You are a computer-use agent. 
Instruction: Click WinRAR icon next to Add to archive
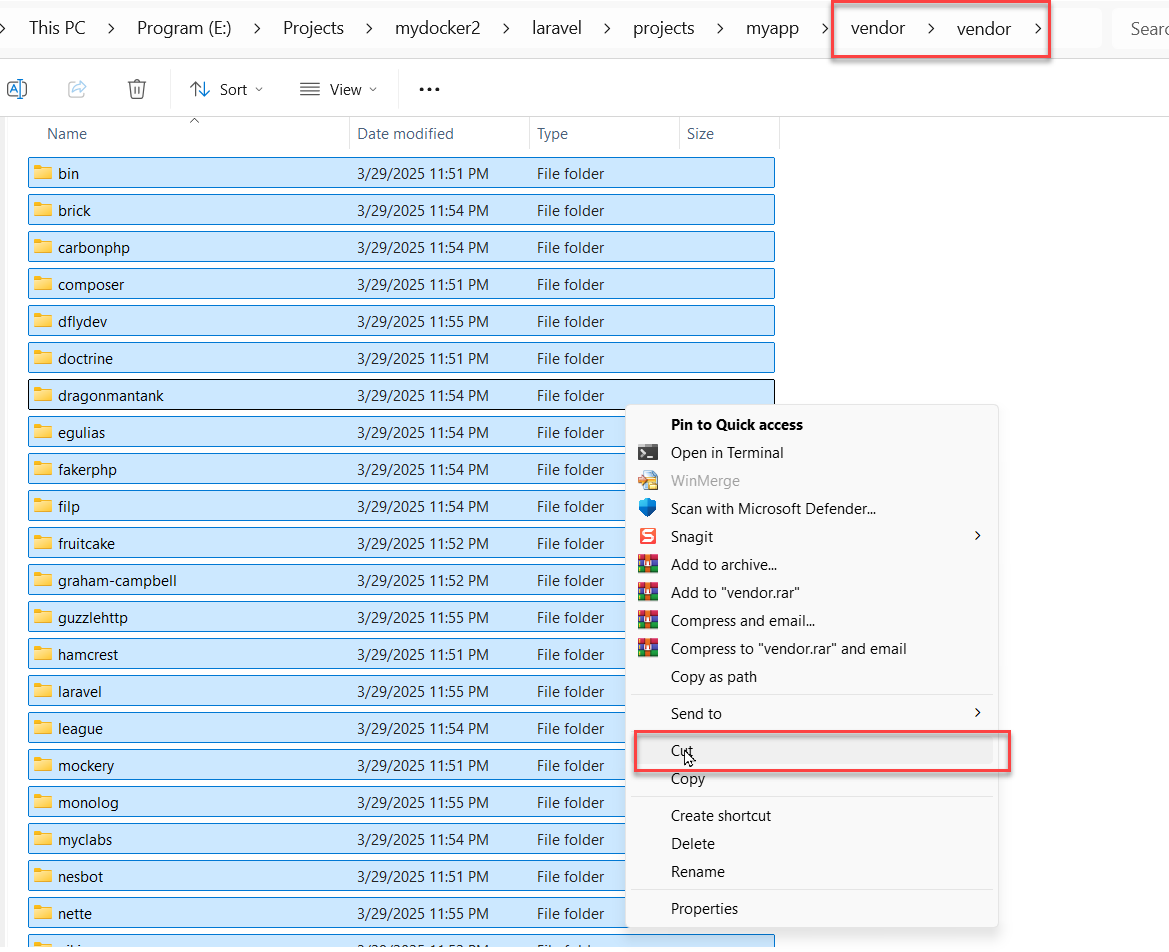(648, 564)
